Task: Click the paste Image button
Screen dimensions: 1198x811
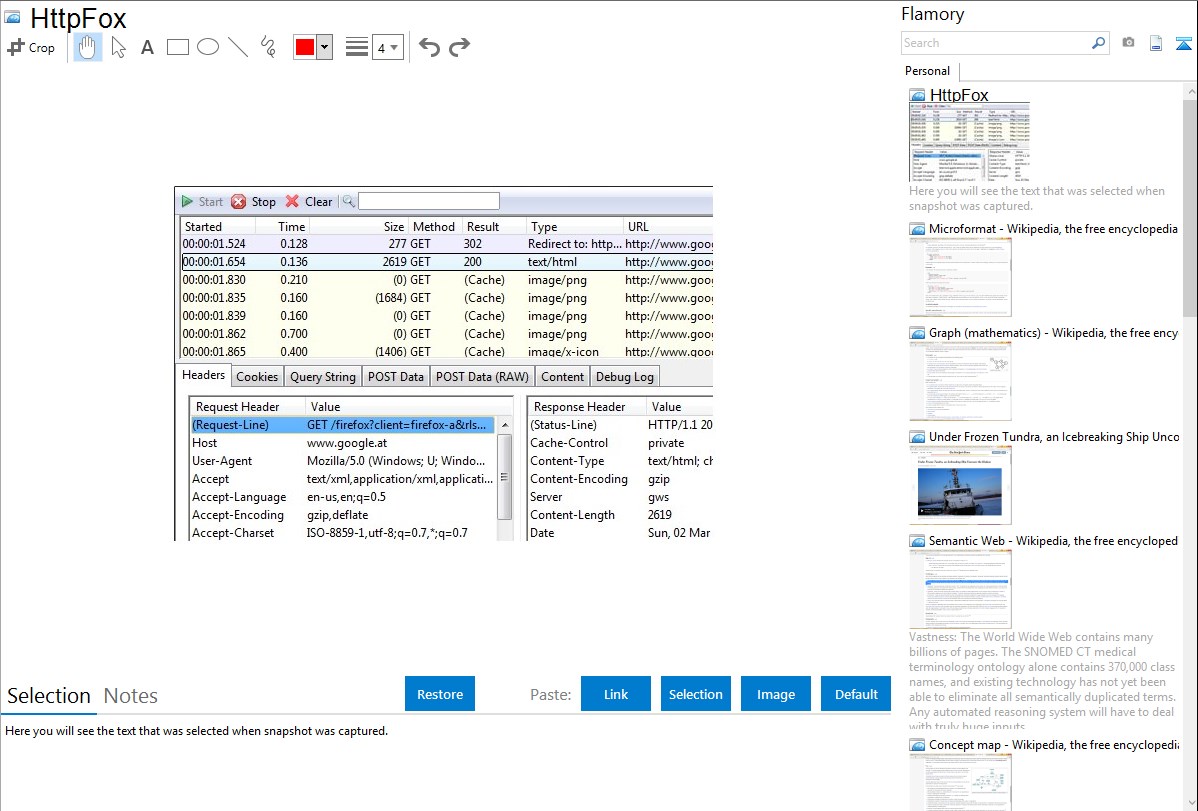Action: click(775, 694)
